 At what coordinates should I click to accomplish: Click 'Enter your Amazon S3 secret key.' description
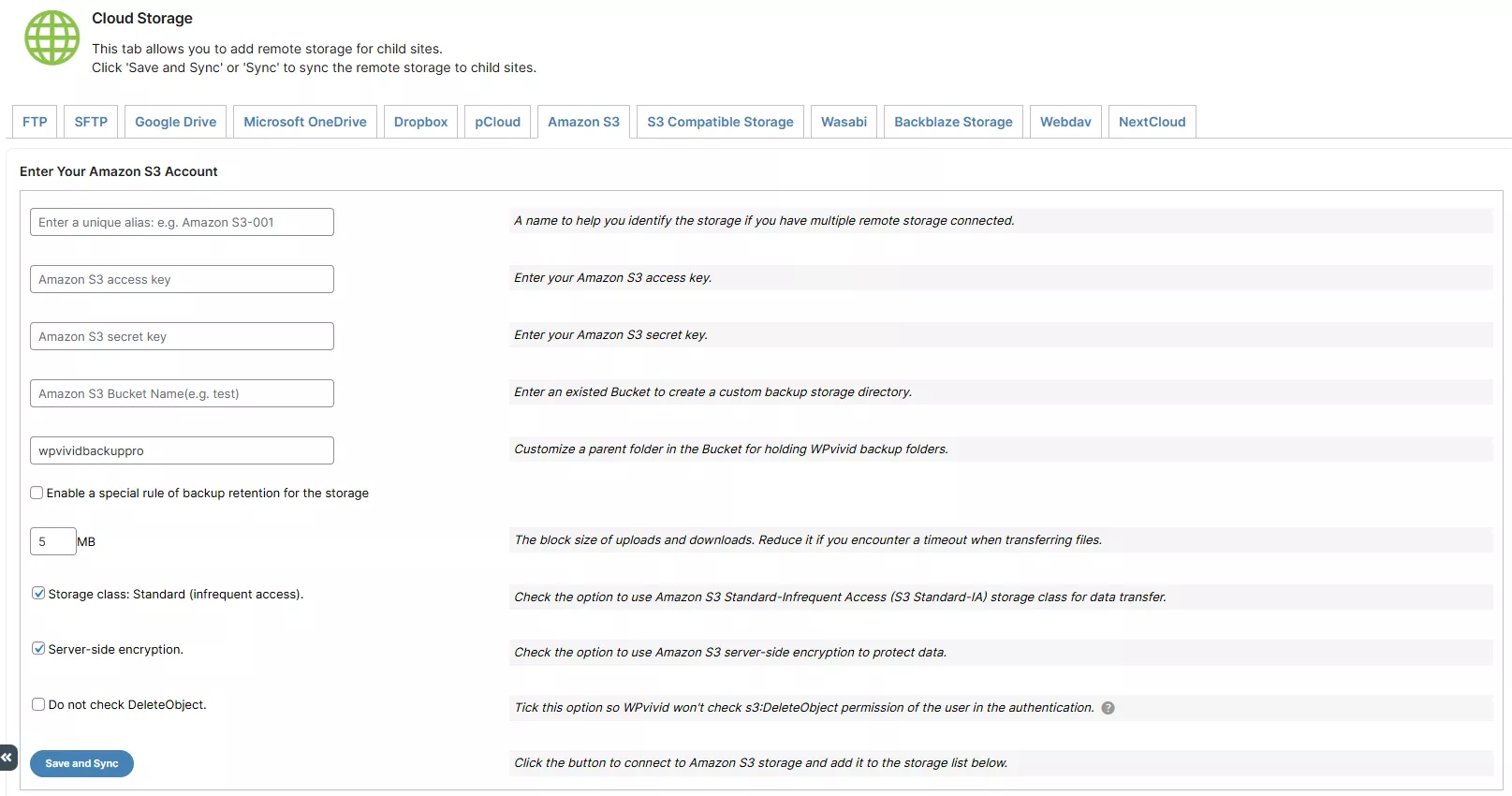(611, 335)
